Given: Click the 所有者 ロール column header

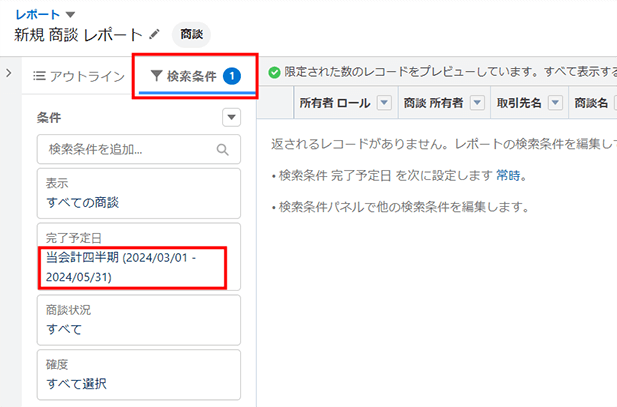Looking at the screenshot, I should [x=335, y=103].
